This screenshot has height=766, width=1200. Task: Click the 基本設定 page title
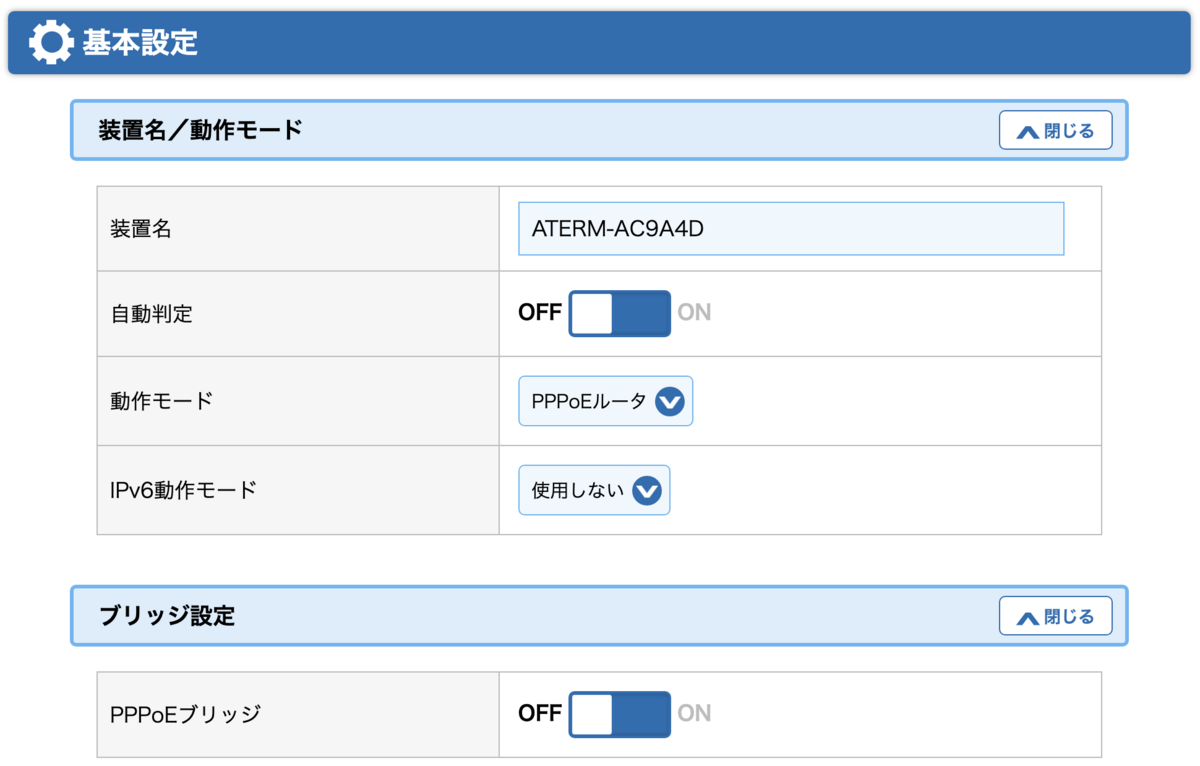click(140, 42)
